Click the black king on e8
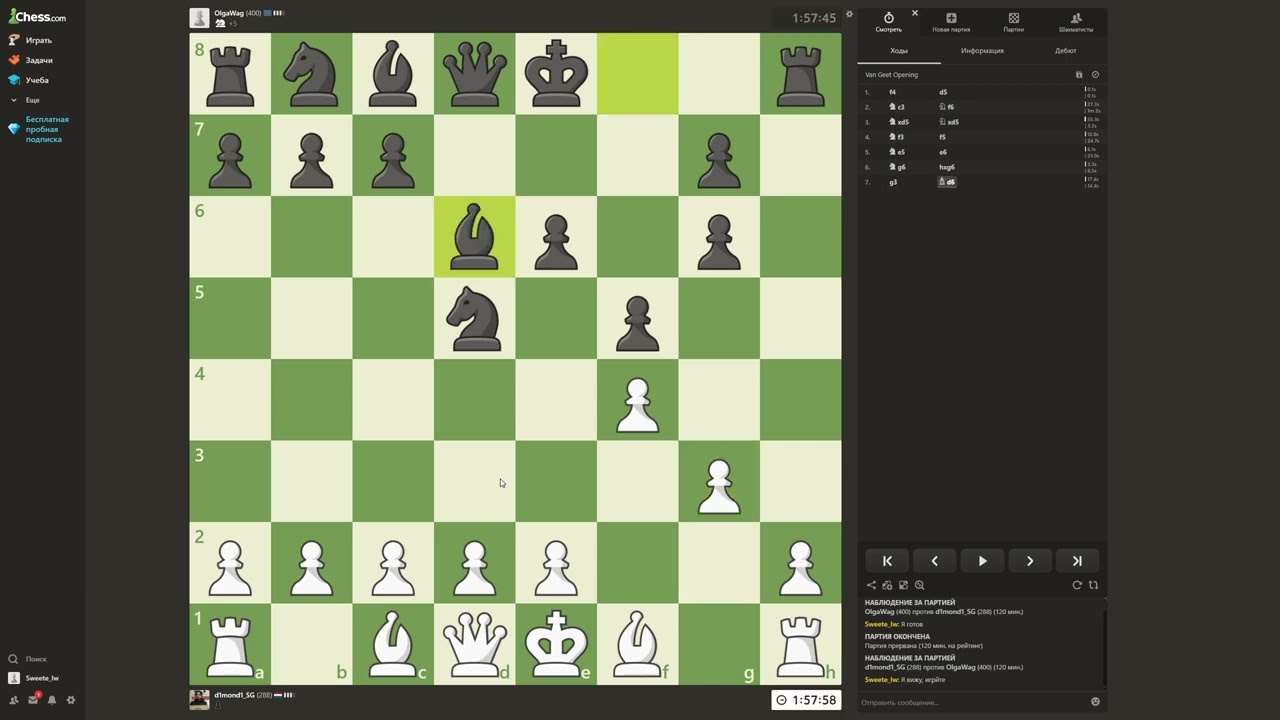This screenshot has width=1280, height=720. 556,74
